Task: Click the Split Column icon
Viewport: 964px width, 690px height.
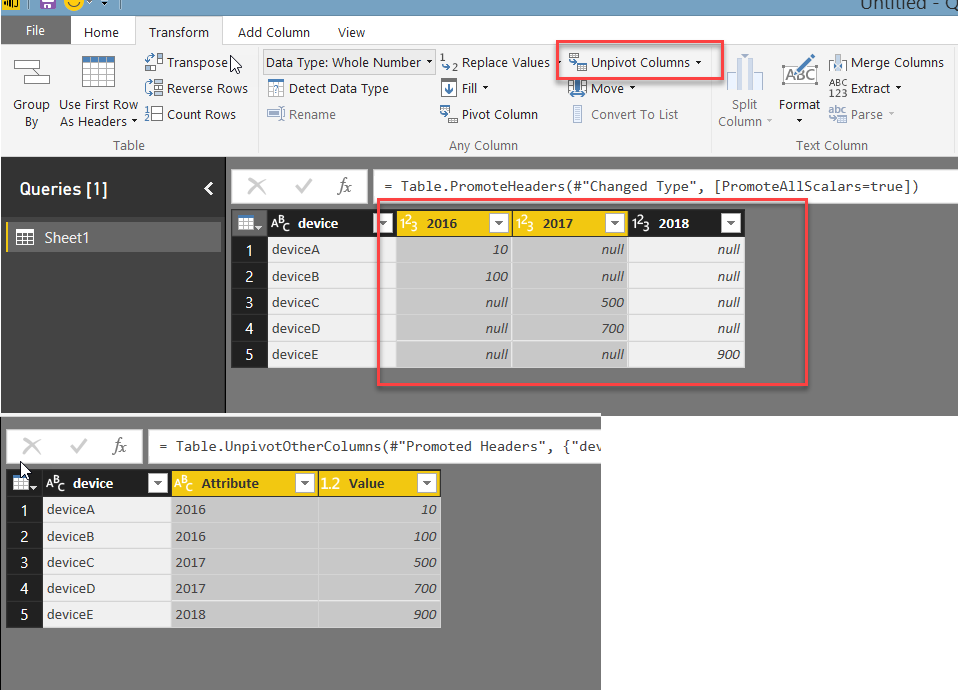Action: pos(745,73)
